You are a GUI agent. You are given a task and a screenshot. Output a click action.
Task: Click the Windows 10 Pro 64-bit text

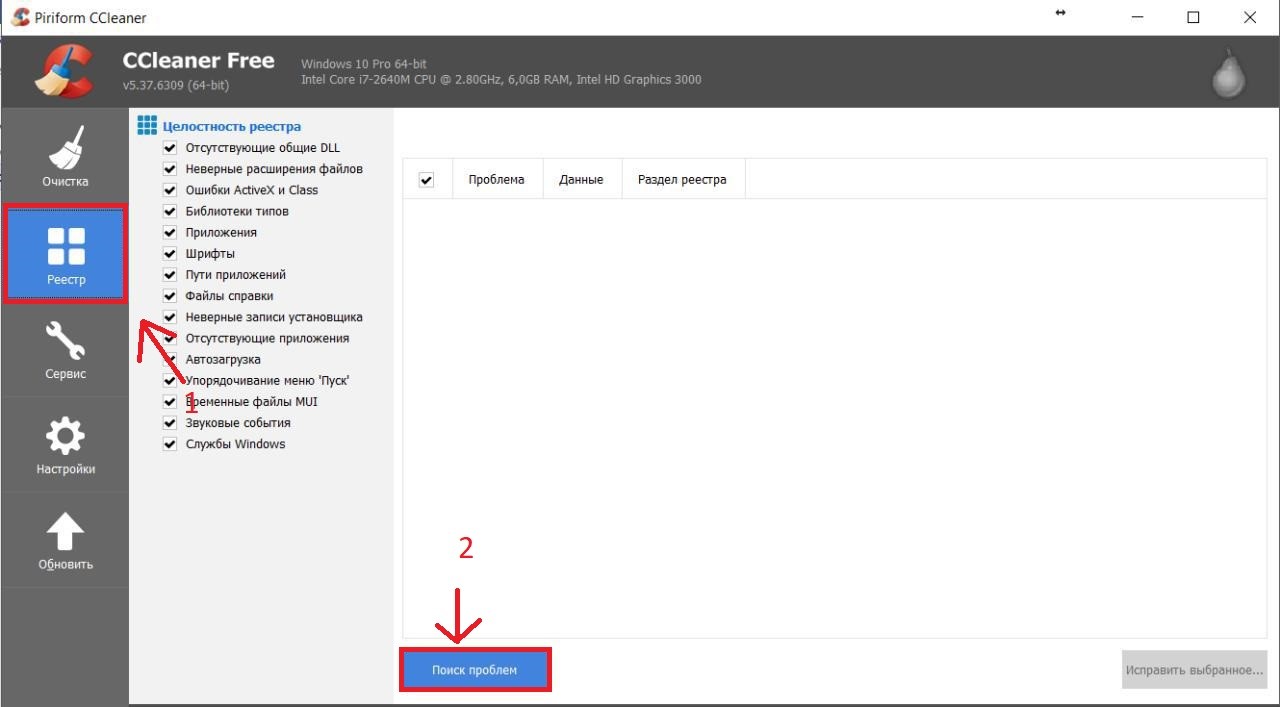362,64
